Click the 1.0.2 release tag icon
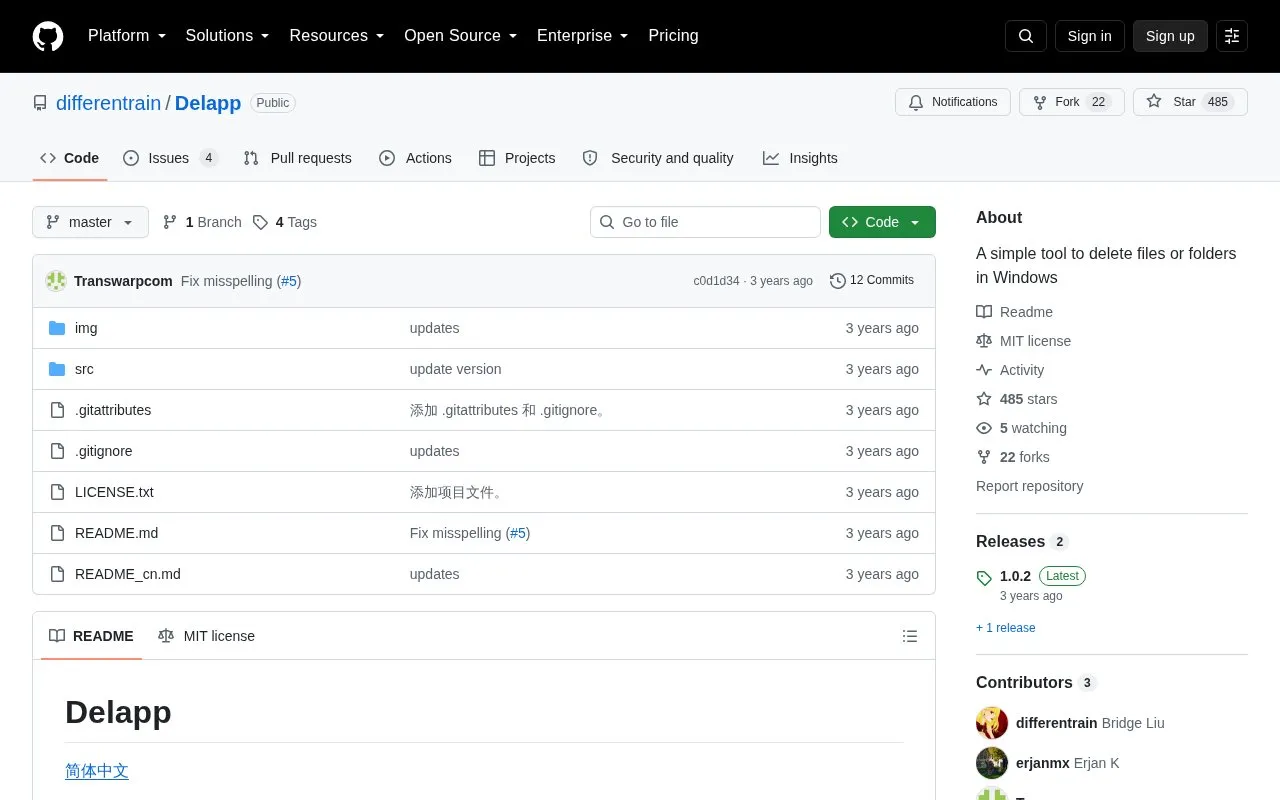The height and width of the screenshot is (800, 1280). (x=984, y=577)
